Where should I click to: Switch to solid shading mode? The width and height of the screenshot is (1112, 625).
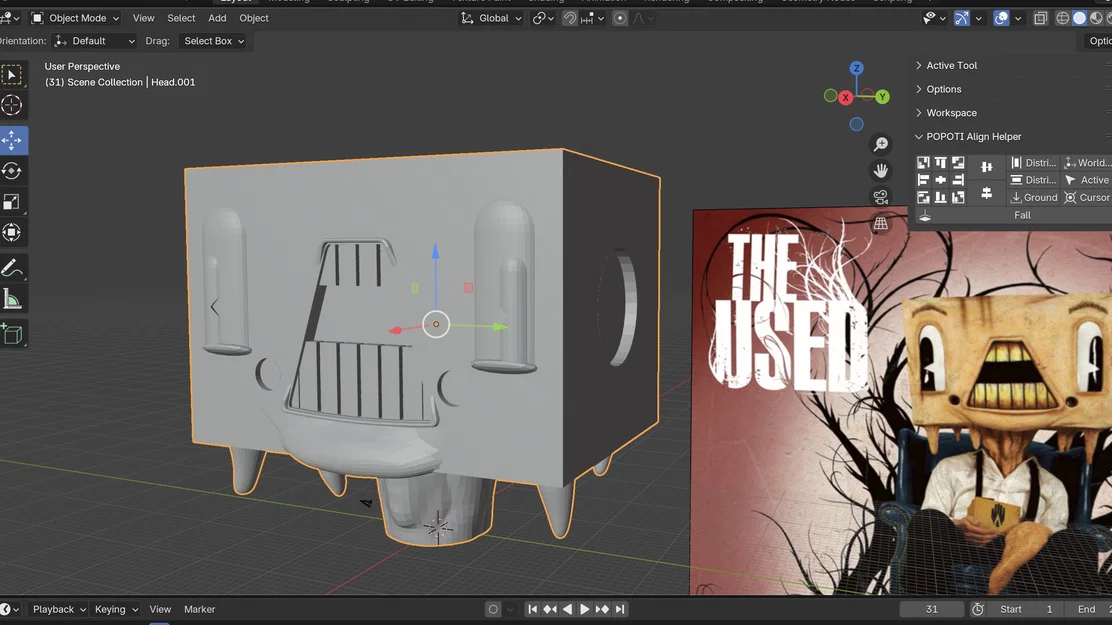click(1079, 18)
